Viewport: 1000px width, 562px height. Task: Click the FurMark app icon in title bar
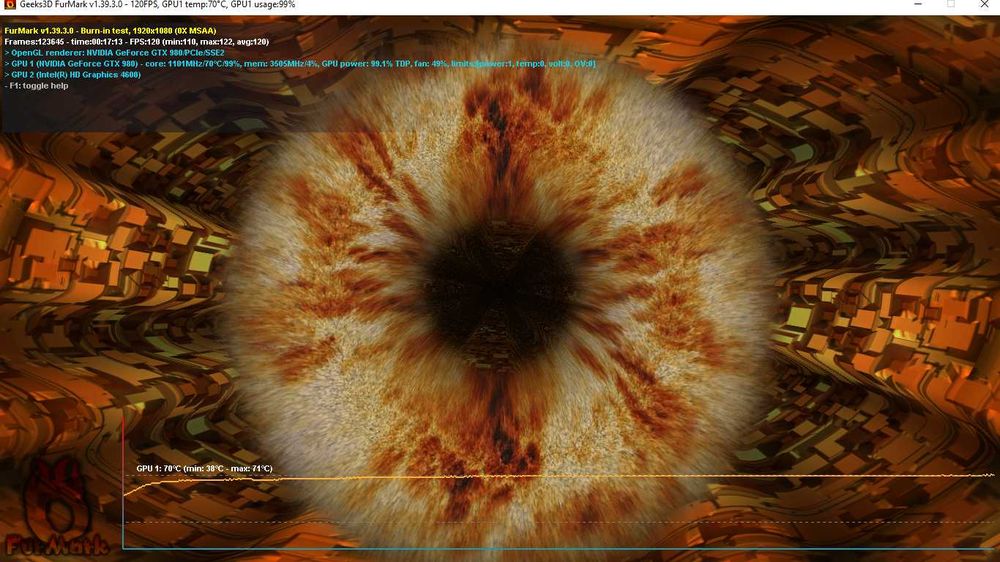pos(10,4)
